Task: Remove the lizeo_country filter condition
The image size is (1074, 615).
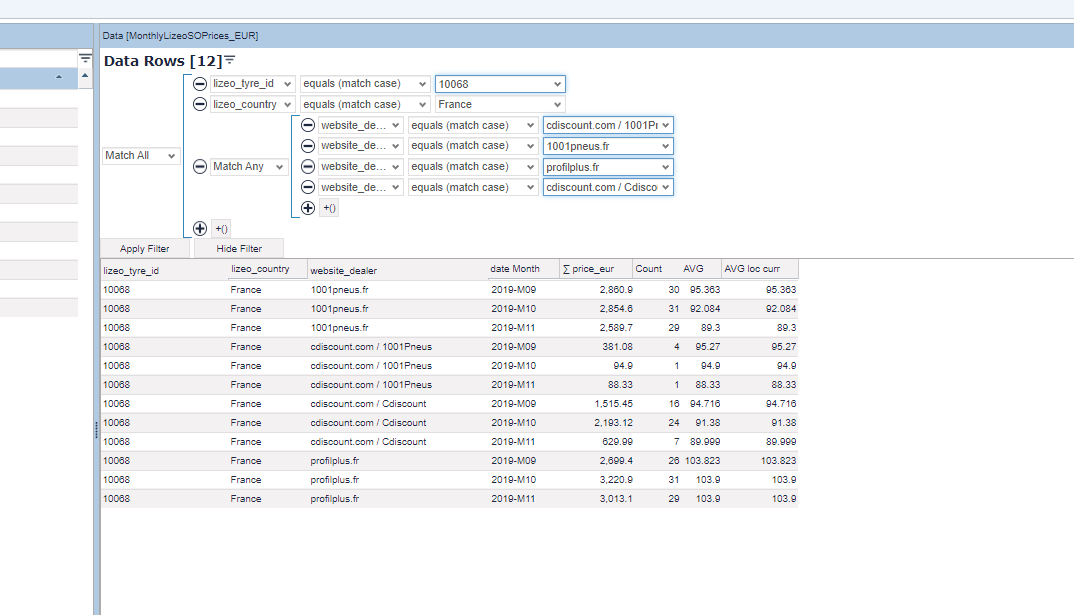Action: tap(200, 104)
